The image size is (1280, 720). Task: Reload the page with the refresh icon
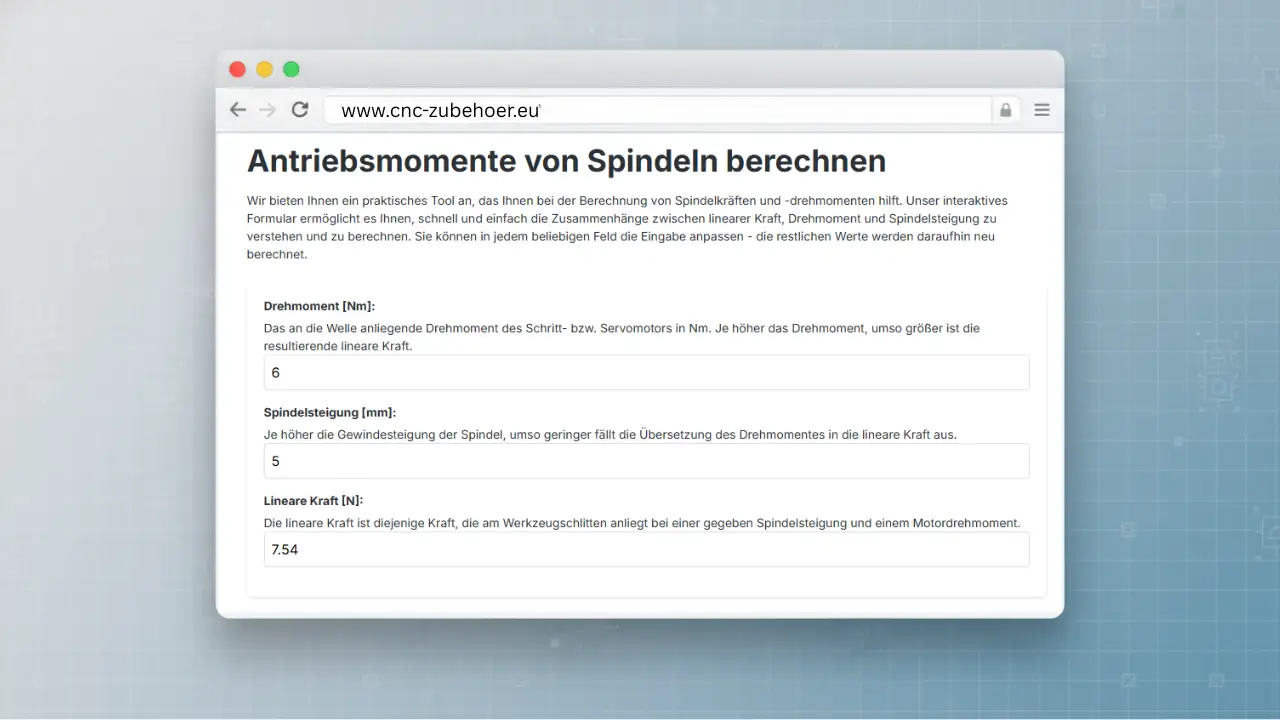[x=300, y=110]
